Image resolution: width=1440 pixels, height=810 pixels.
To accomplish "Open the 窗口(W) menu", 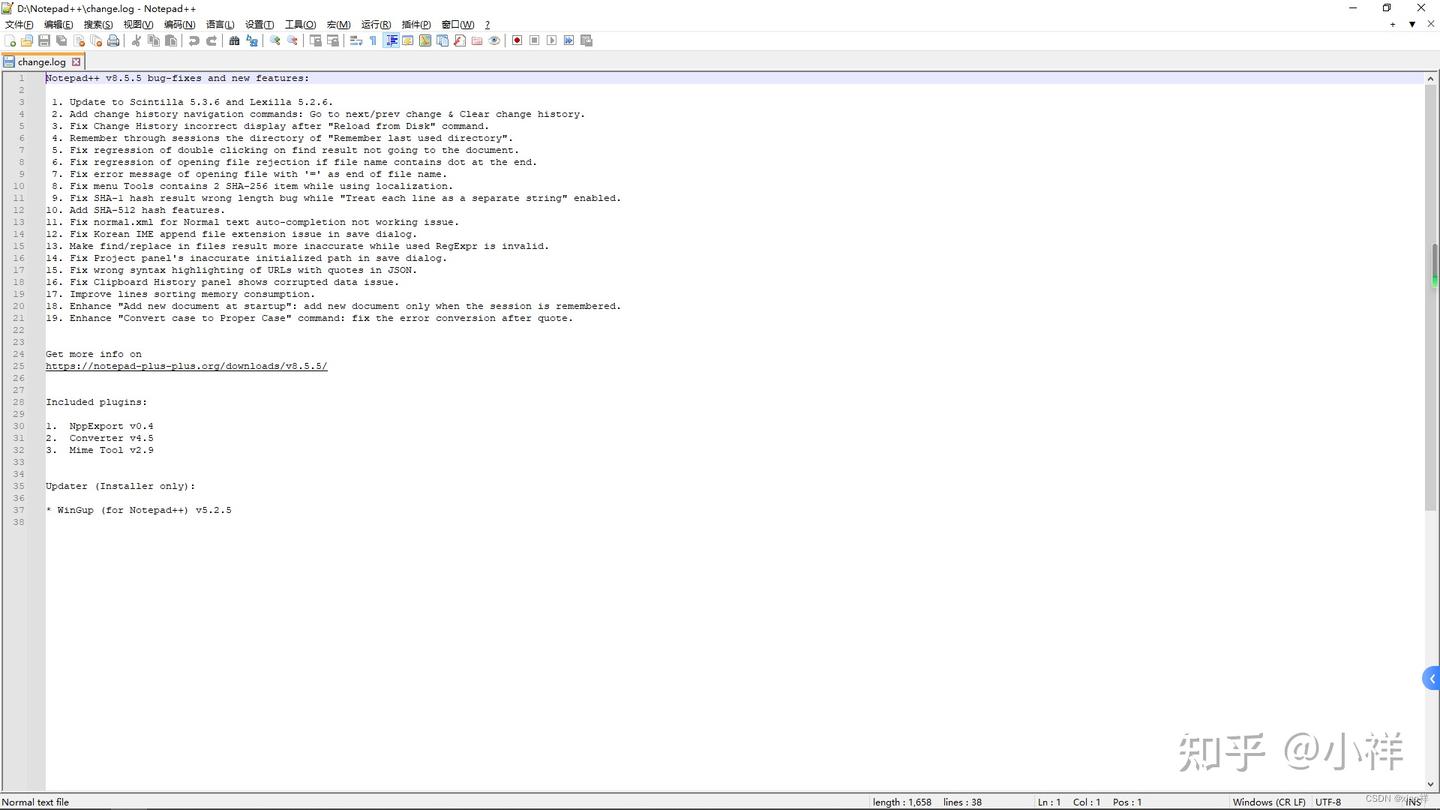I will [x=458, y=25].
